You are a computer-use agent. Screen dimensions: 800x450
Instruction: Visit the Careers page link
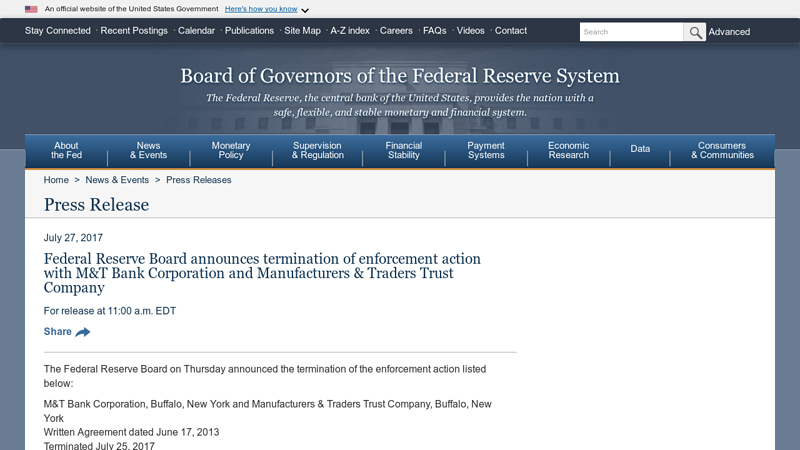coord(396,31)
